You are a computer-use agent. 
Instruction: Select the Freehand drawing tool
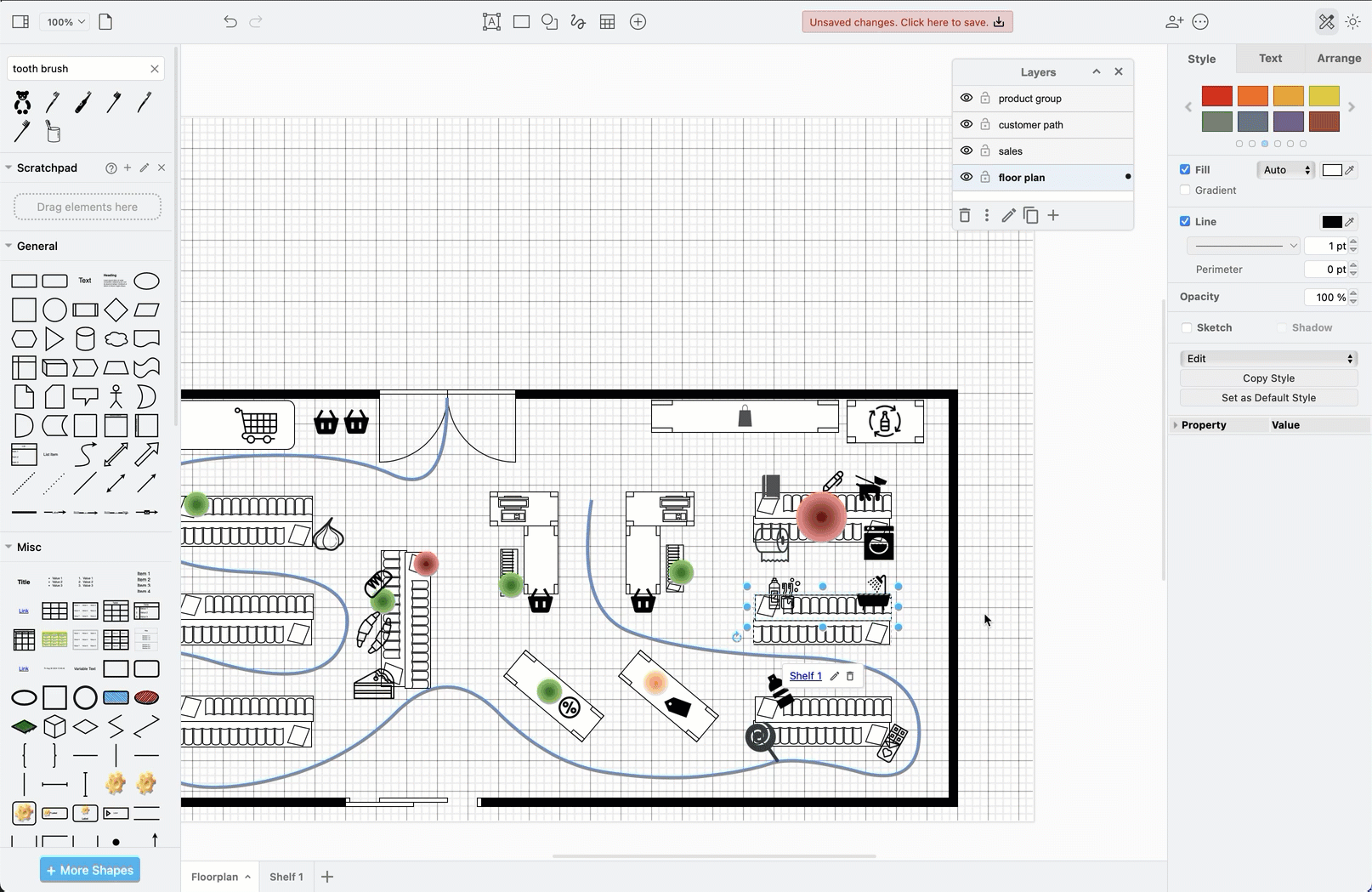[577, 21]
